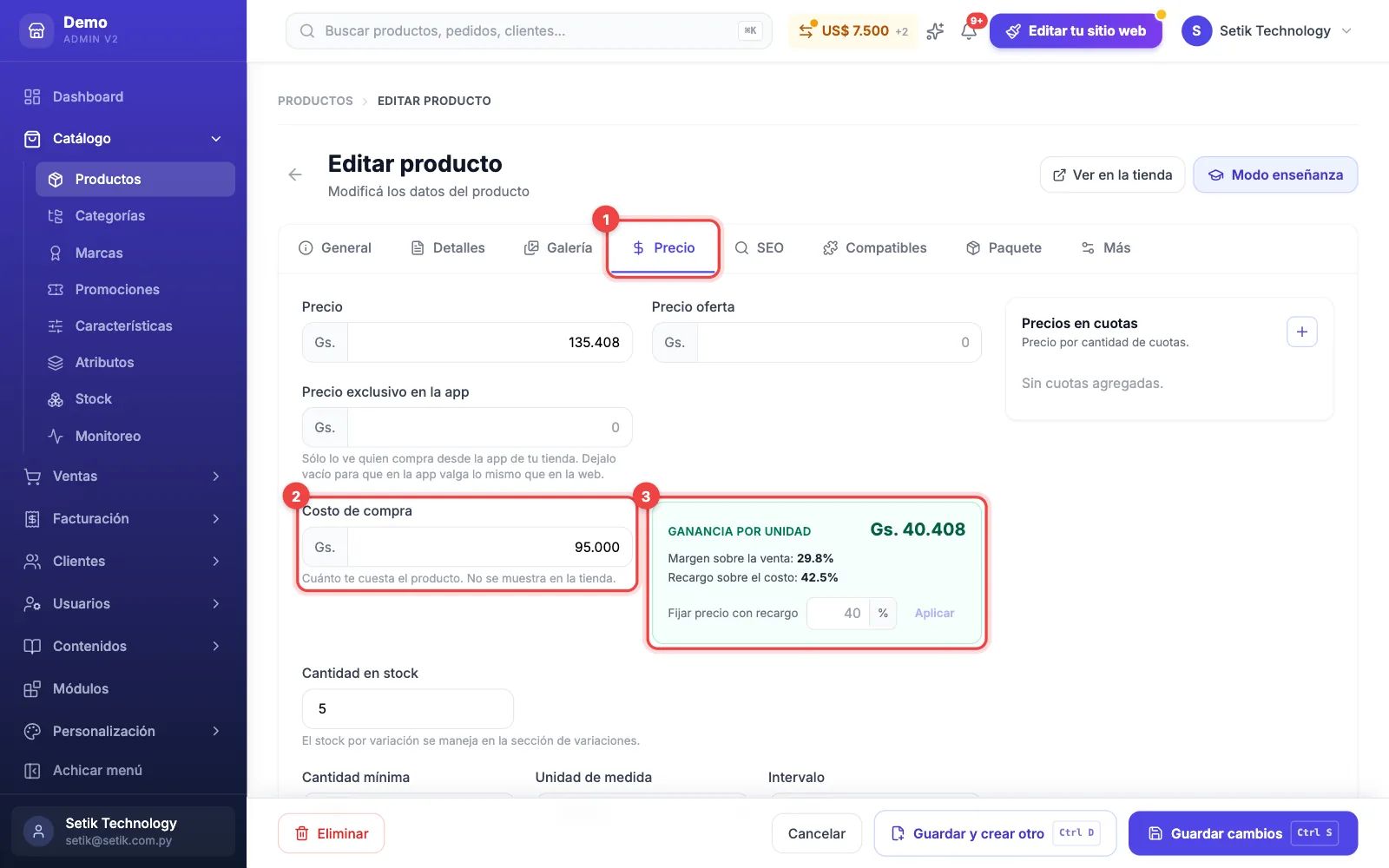
Task: Open the Paquete tab
Action: click(1004, 248)
